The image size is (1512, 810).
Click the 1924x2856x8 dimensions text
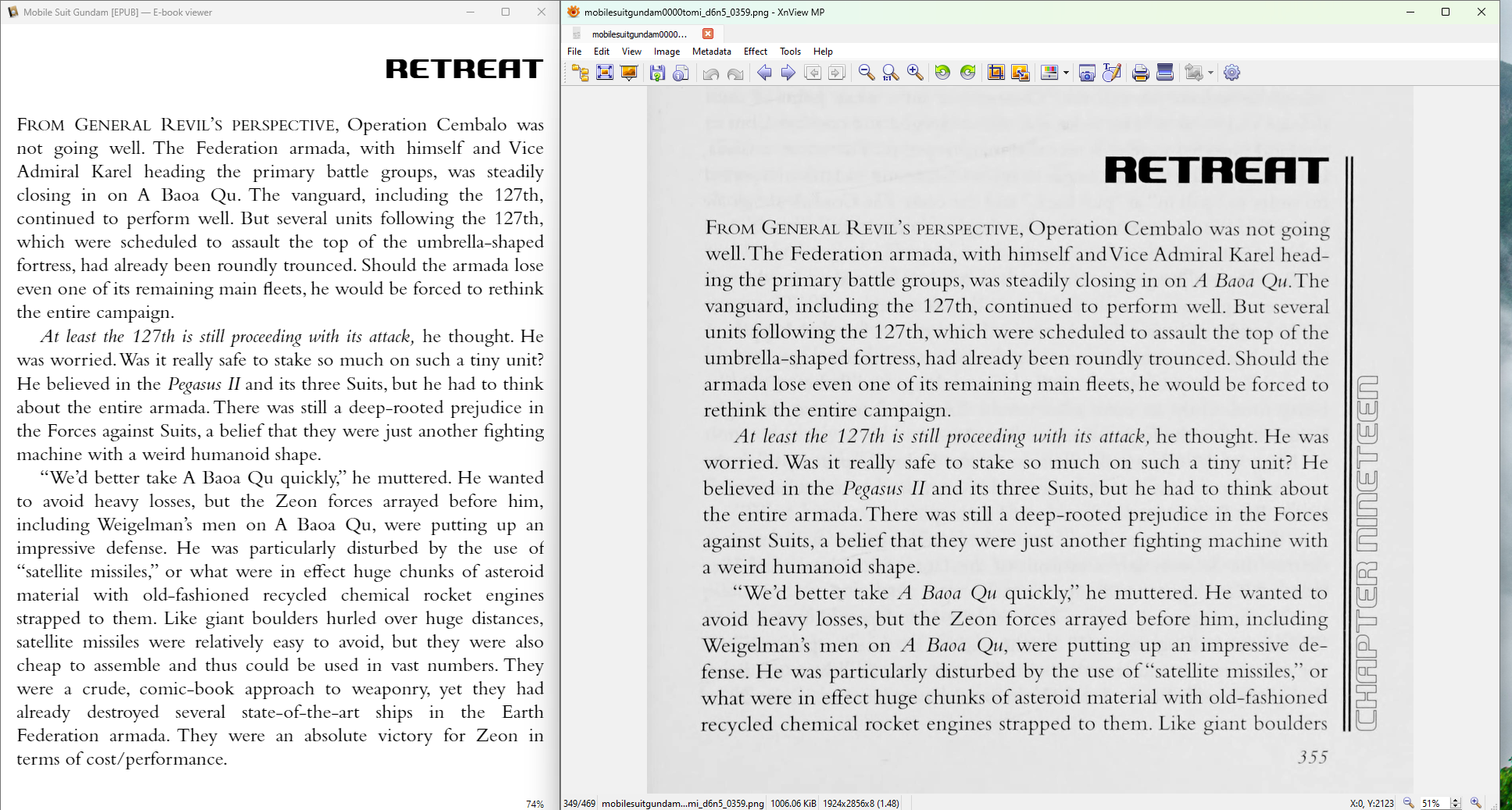[861, 804]
